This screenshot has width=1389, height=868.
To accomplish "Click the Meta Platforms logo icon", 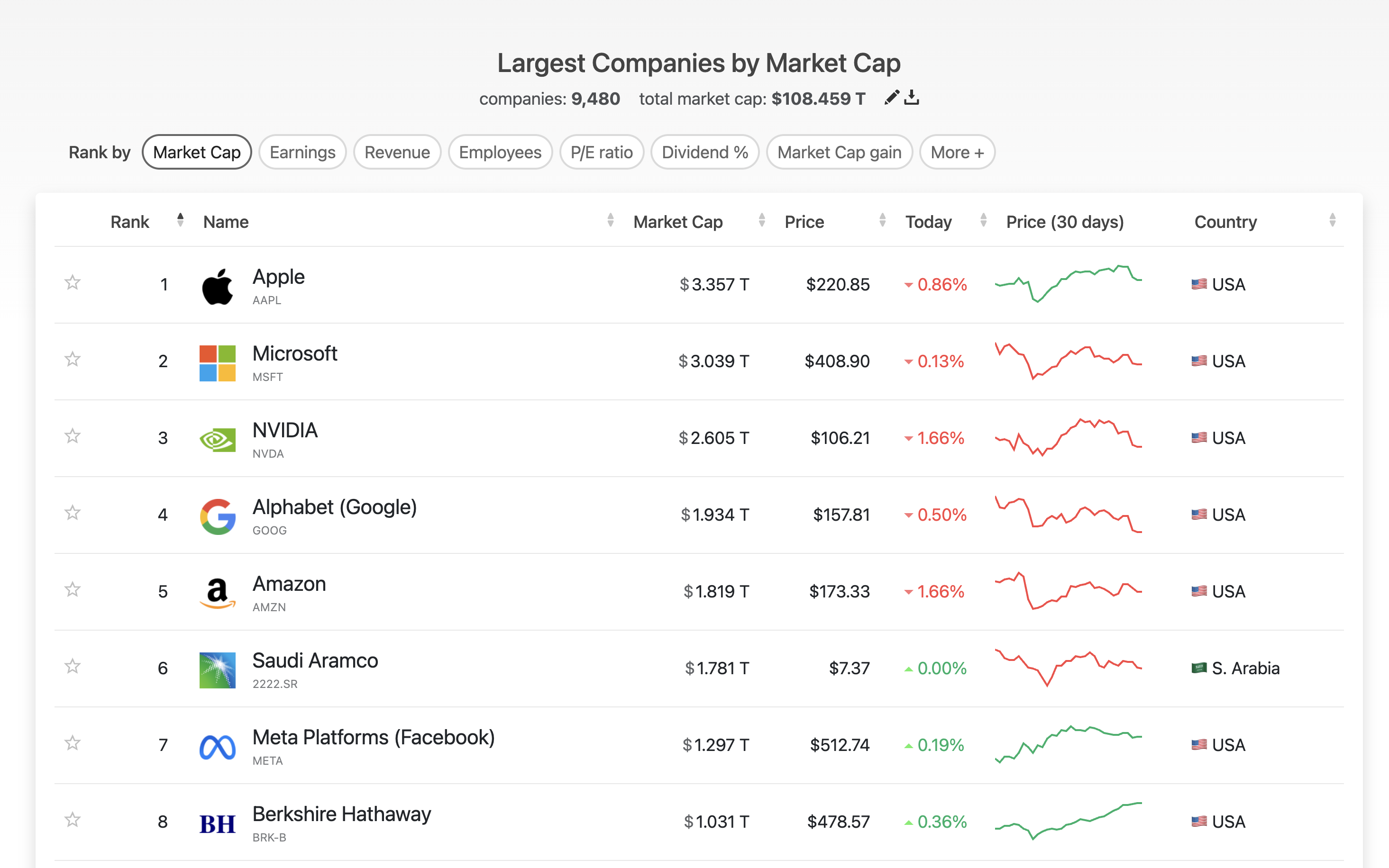I will point(217,747).
